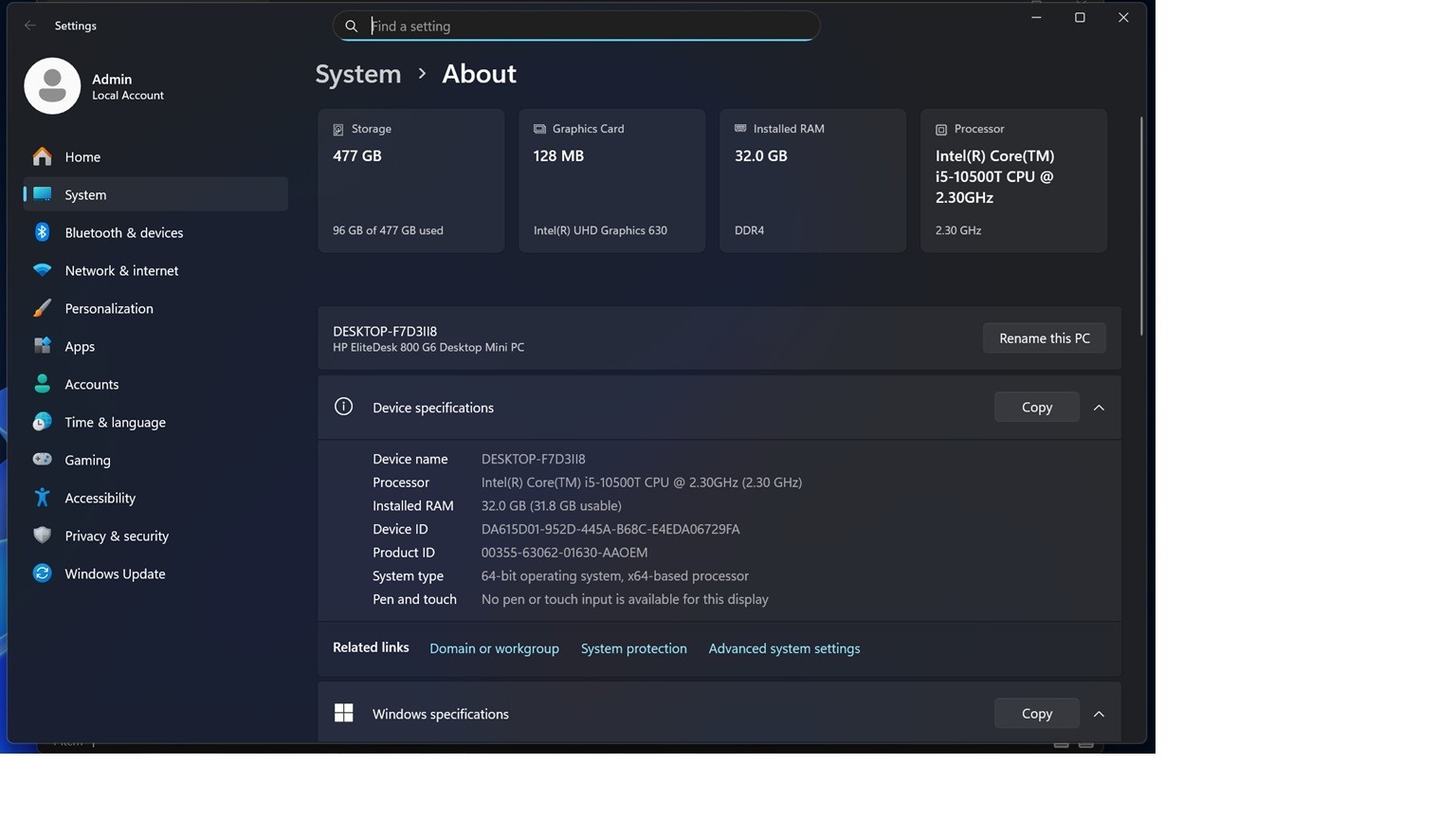The height and width of the screenshot is (819, 1456).
Task: Click the Accessibility figure icon
Action: (x=42, y=498)
